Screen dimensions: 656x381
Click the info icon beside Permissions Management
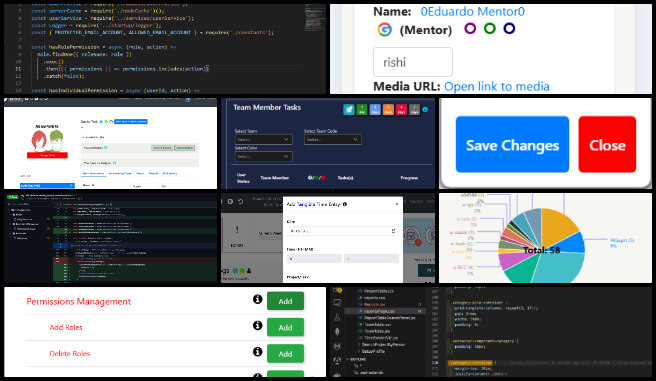click(257, 299)
